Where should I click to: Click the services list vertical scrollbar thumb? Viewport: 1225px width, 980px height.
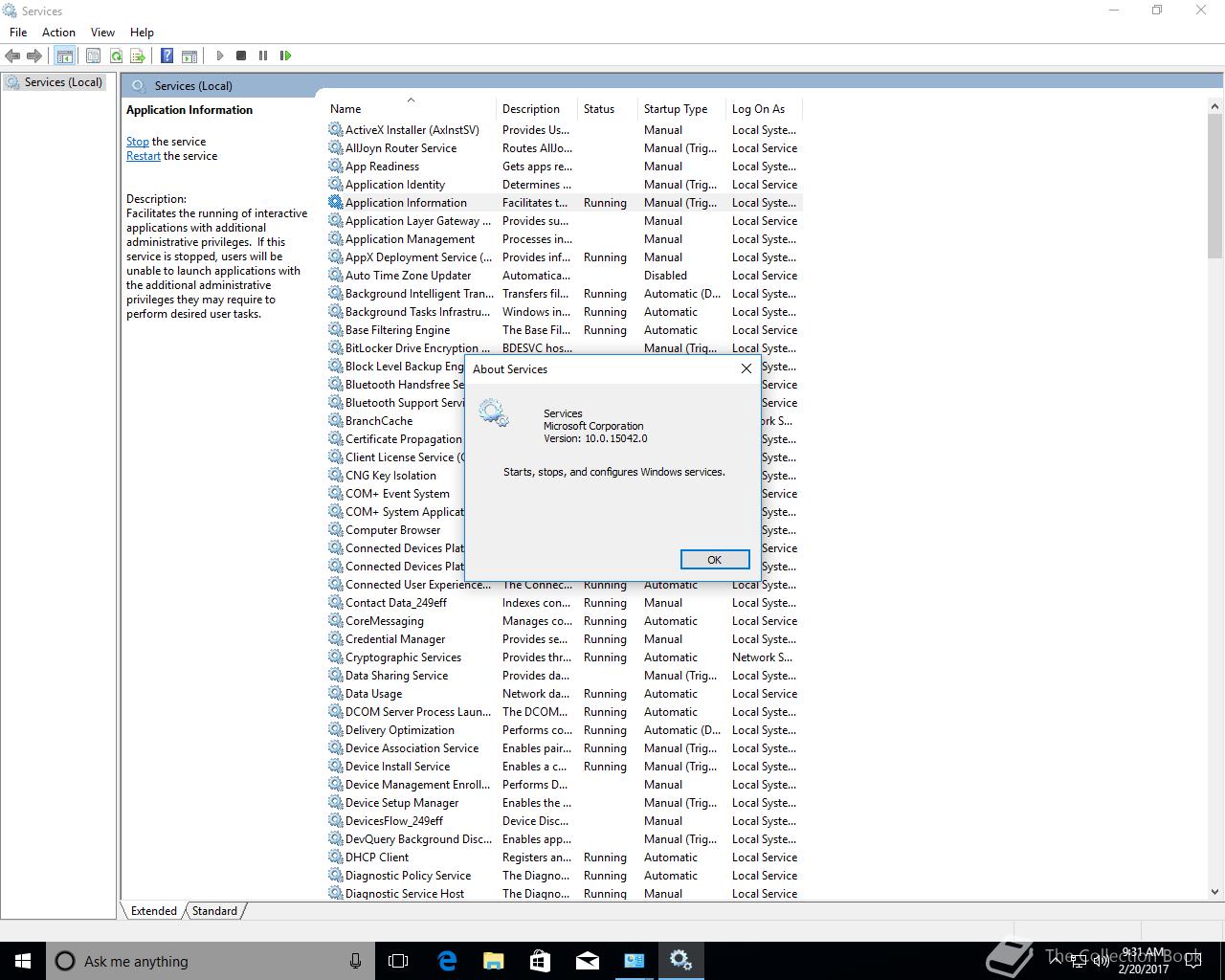click(1214, 186)
